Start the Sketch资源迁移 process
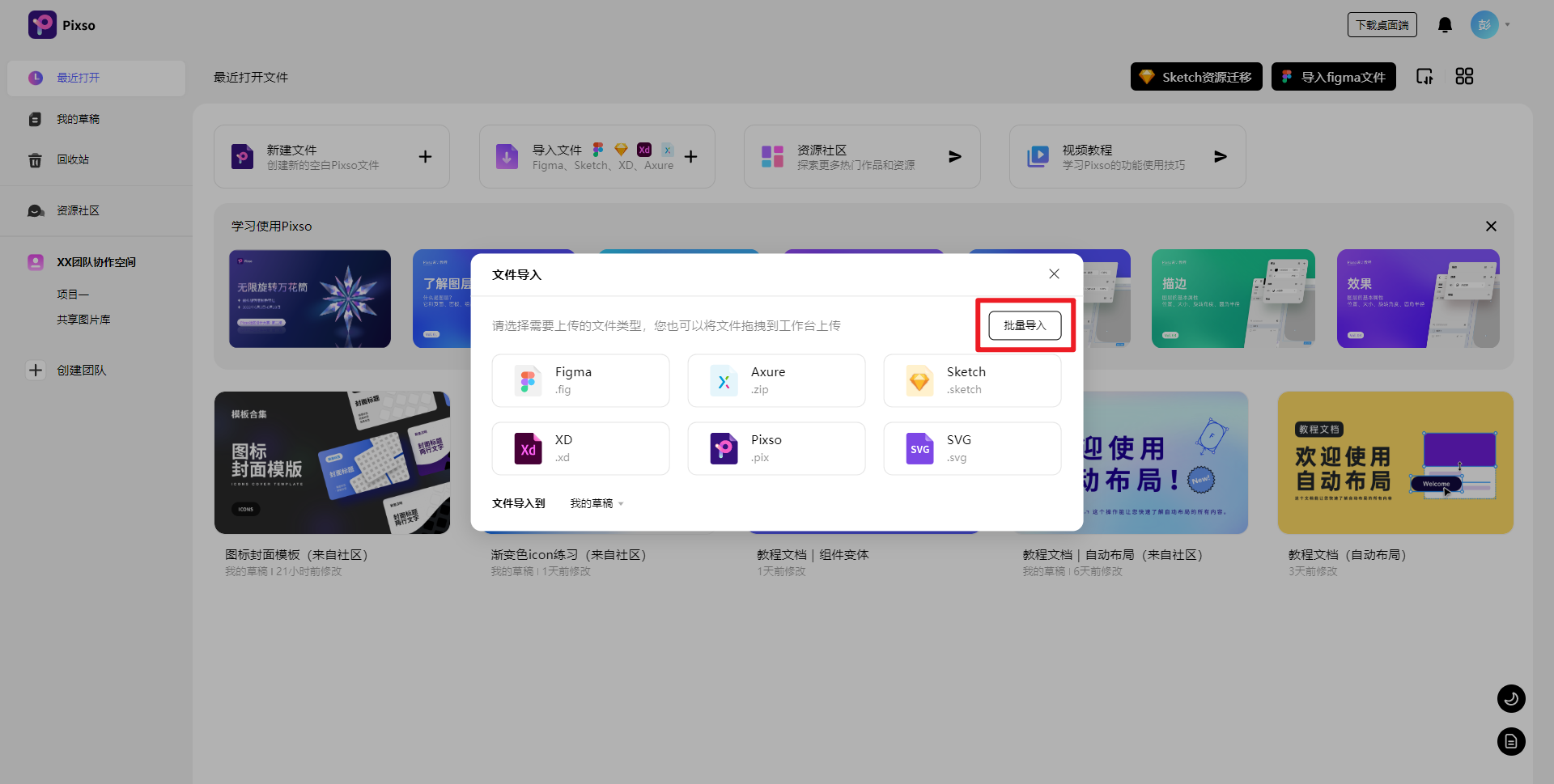The image size is (1554, 784). click(x=1195, y=76)
